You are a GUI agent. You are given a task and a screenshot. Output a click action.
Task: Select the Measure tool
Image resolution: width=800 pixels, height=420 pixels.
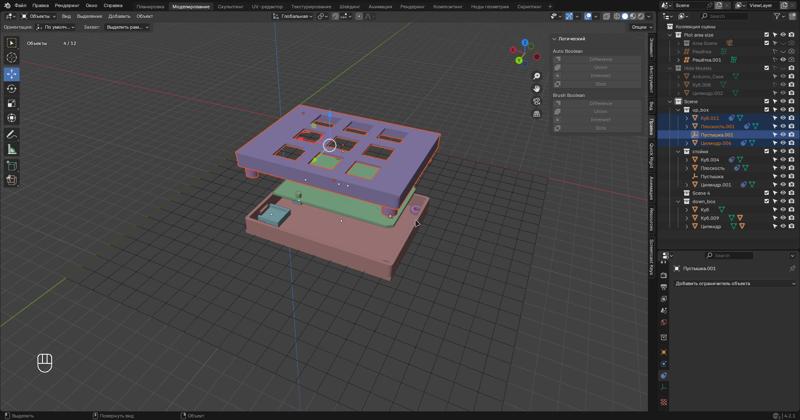coord(12,150)
